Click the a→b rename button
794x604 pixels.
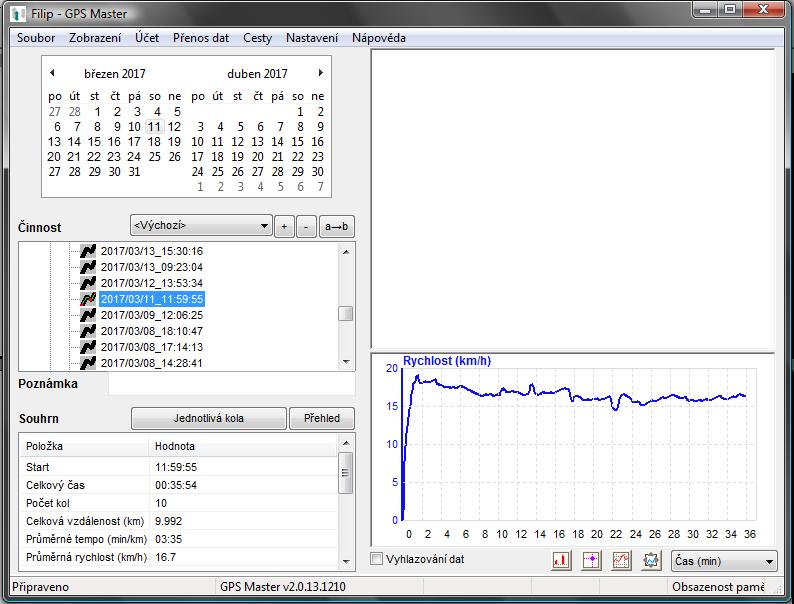(337, 227)
